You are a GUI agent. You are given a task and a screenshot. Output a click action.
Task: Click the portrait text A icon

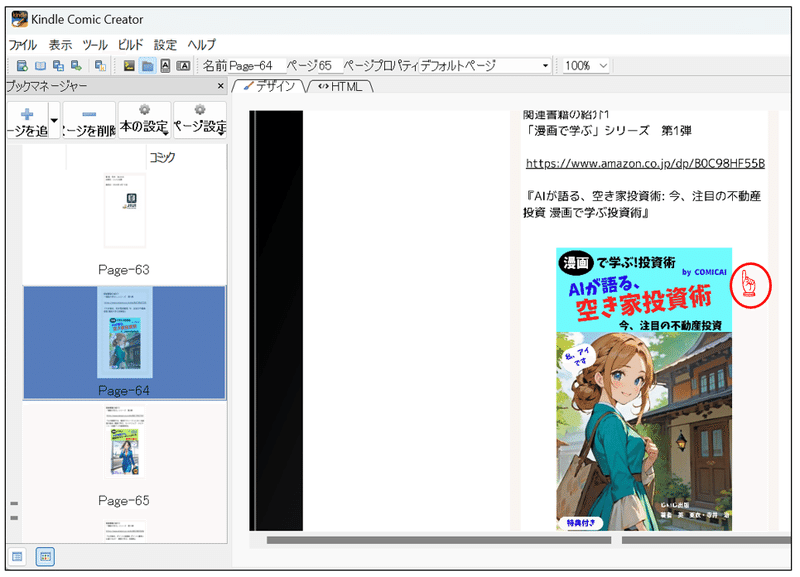165,66
